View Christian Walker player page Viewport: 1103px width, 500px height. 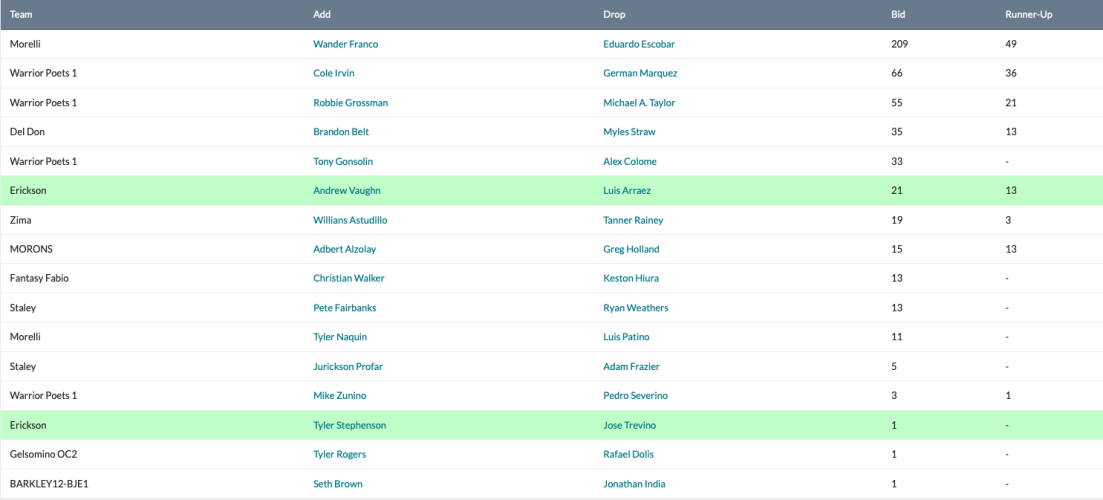(349, 278)
